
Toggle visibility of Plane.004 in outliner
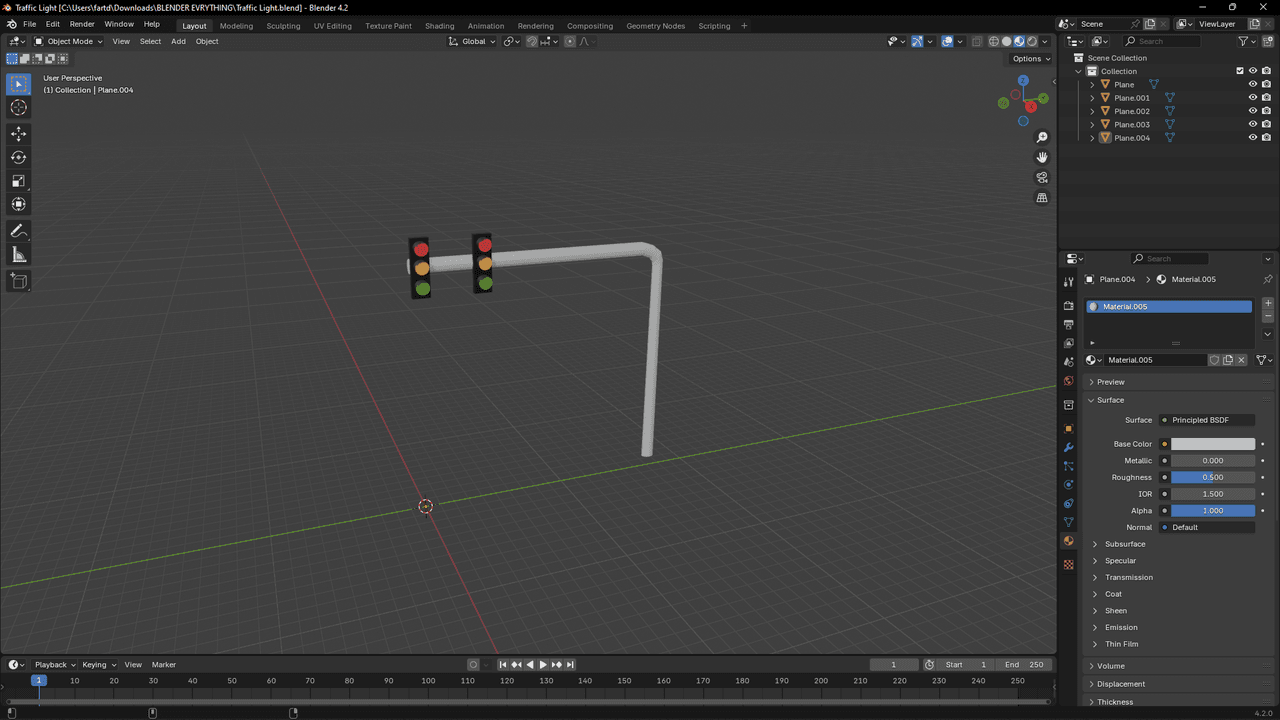[x=1252, y=138]
